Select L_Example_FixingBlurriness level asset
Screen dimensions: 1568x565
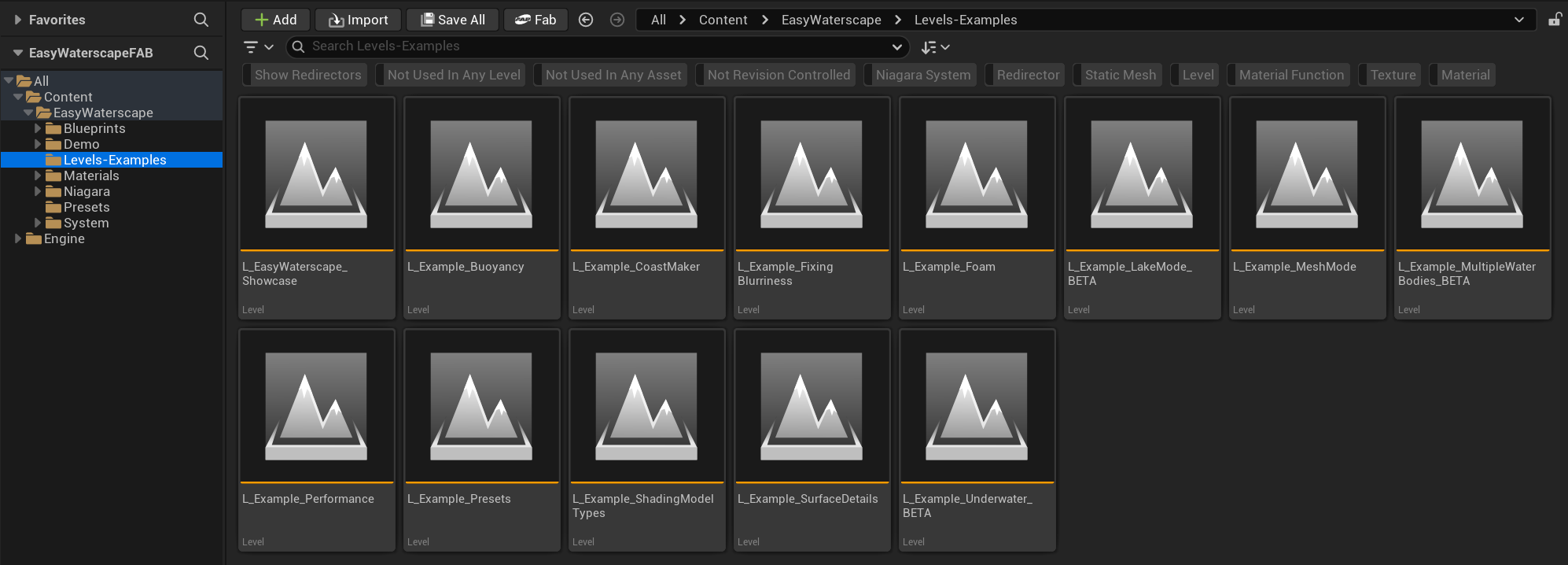point(812,208)
